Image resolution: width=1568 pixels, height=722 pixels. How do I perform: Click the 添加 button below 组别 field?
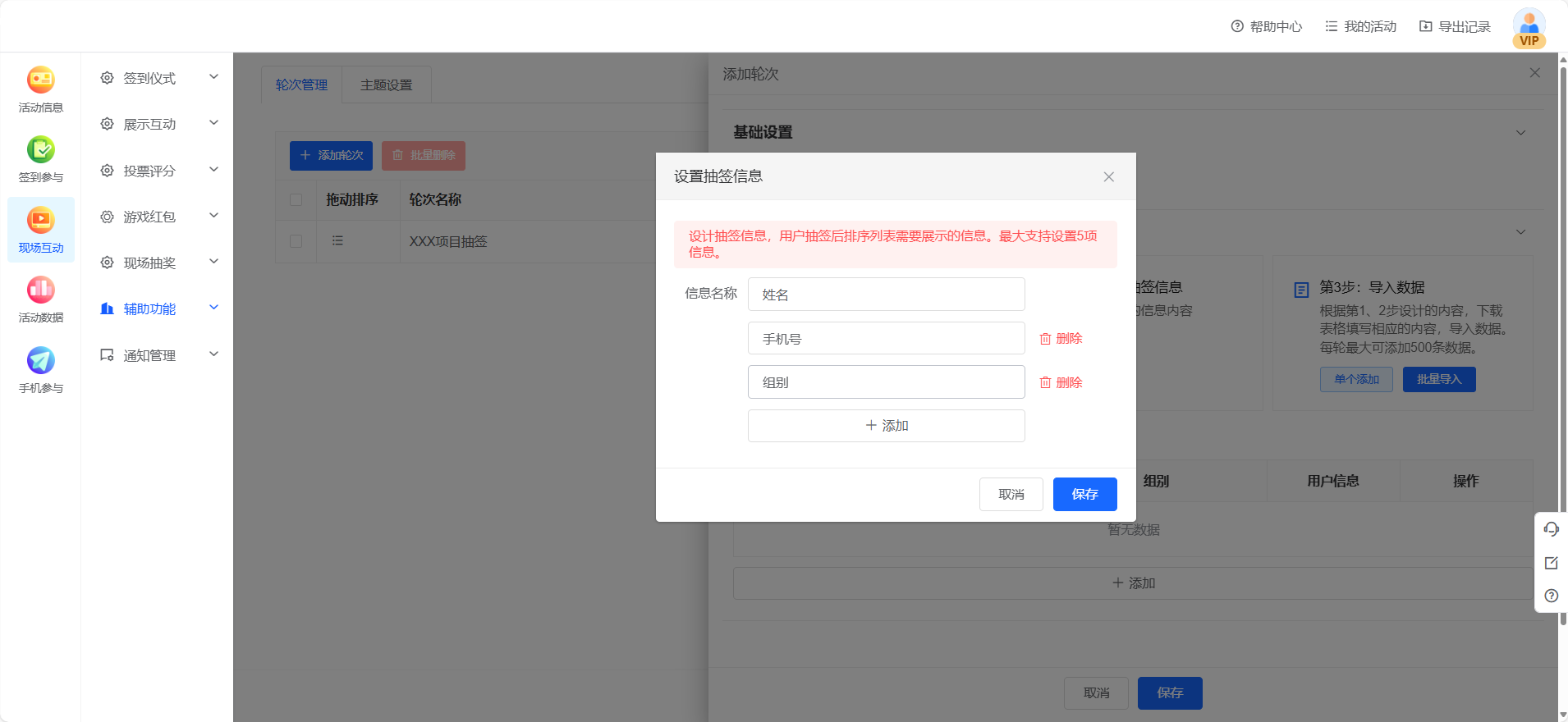click(886, 426)
